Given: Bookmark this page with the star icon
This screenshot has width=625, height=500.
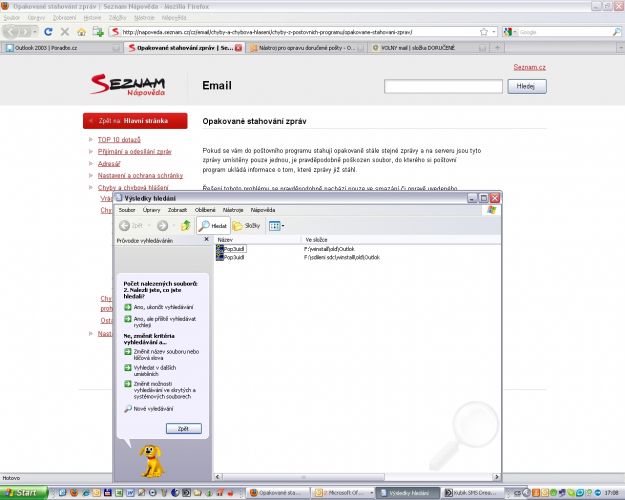Looking at the screenshot, I should pos(483,32).
